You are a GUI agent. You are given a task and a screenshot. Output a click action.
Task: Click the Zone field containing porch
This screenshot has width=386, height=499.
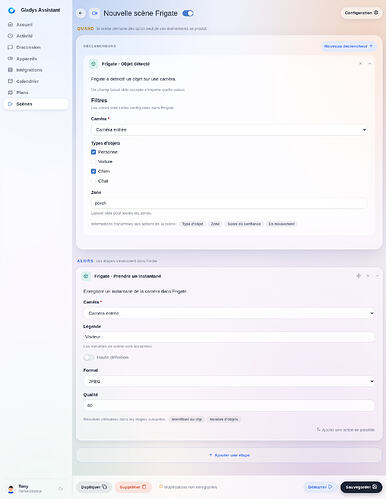coord(229,203)
